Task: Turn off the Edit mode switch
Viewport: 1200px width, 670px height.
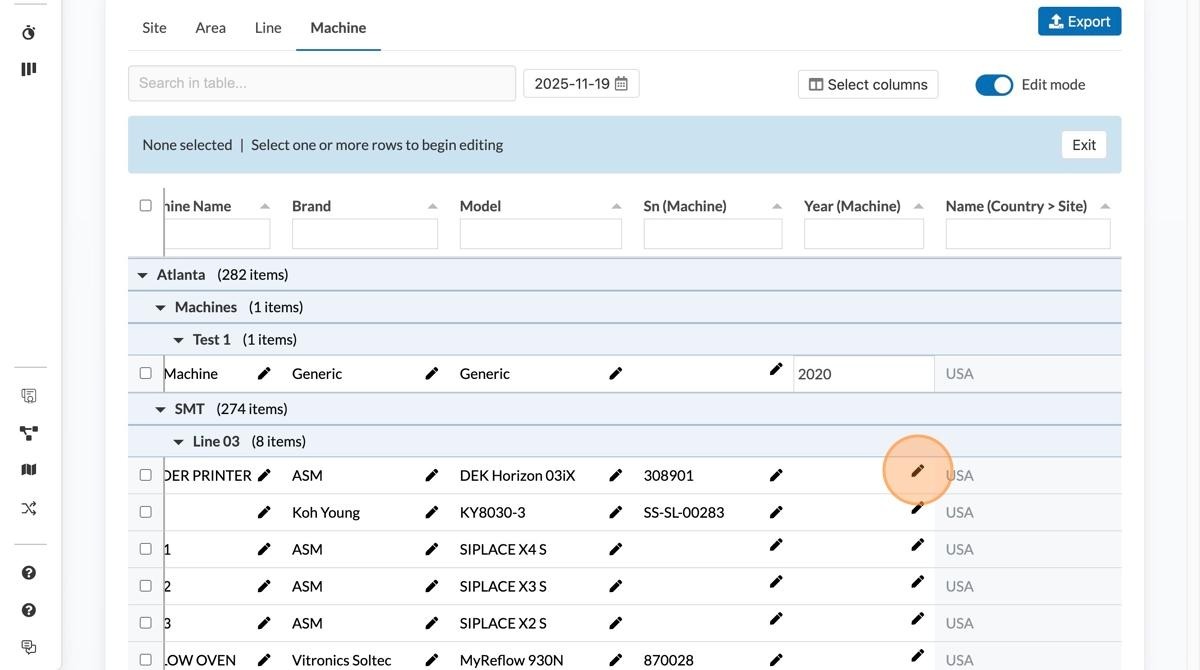Action: coord(994,85)
